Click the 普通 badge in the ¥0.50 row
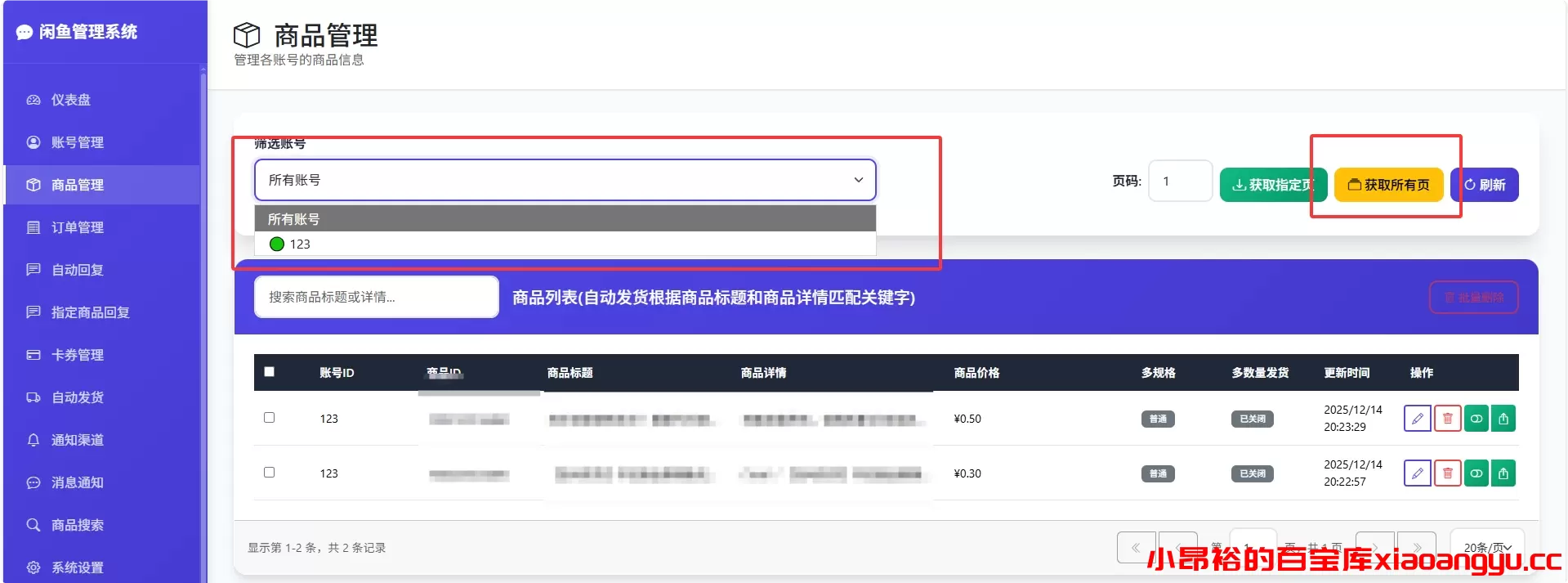This screenshot has height=583, width=1568. 1158,419
